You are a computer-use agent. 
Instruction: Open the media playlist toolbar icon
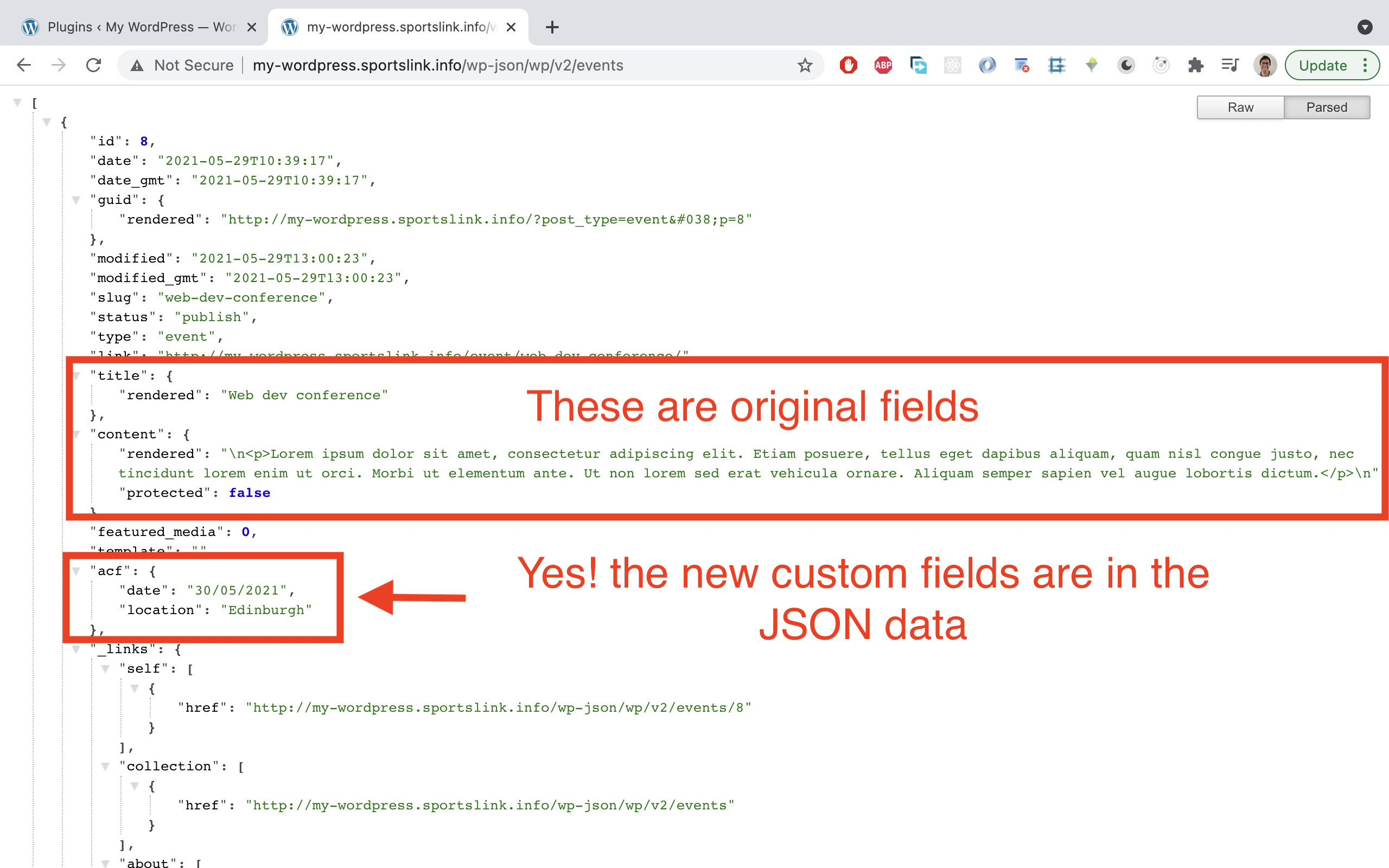[x=1230, y=65]
